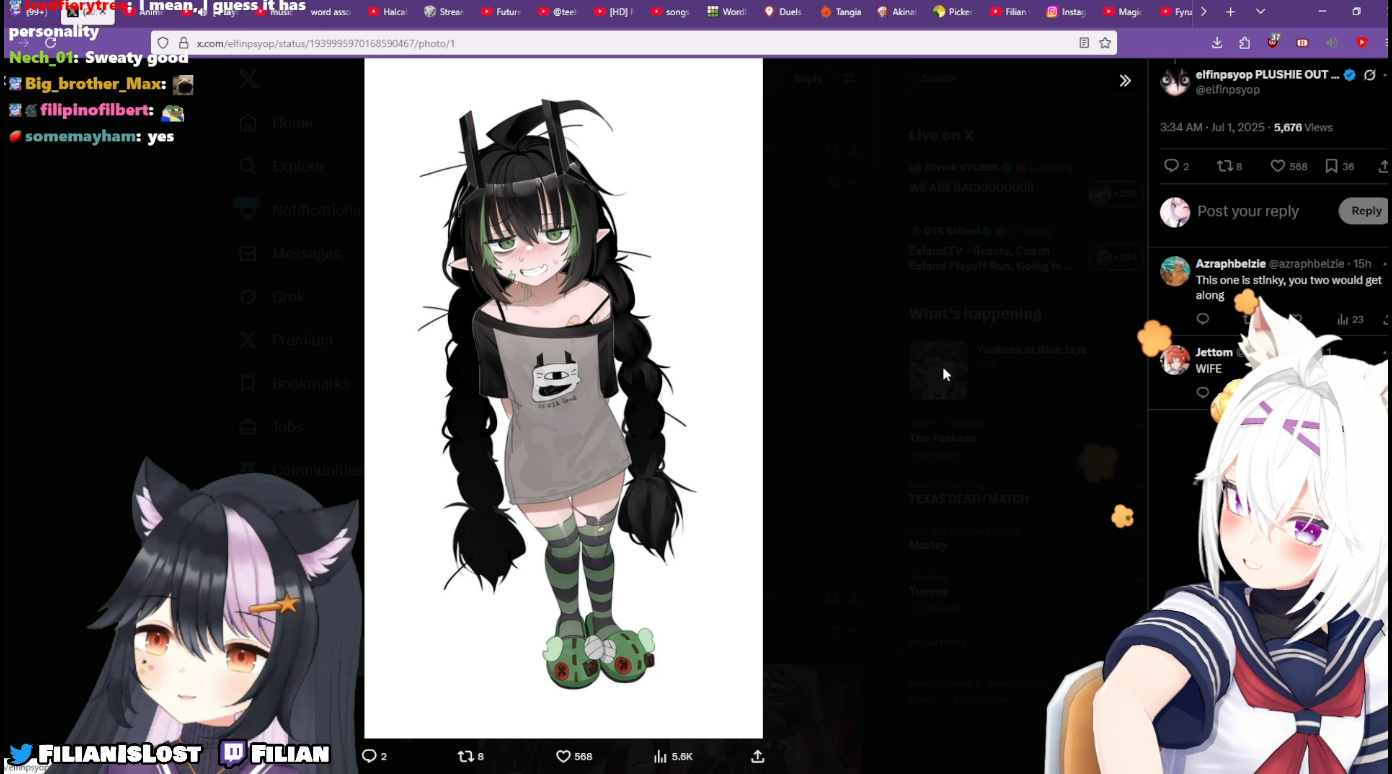Open Azraphbelzie's avatar
This screenshot has height=774, width=1392.
[1175, 271]
